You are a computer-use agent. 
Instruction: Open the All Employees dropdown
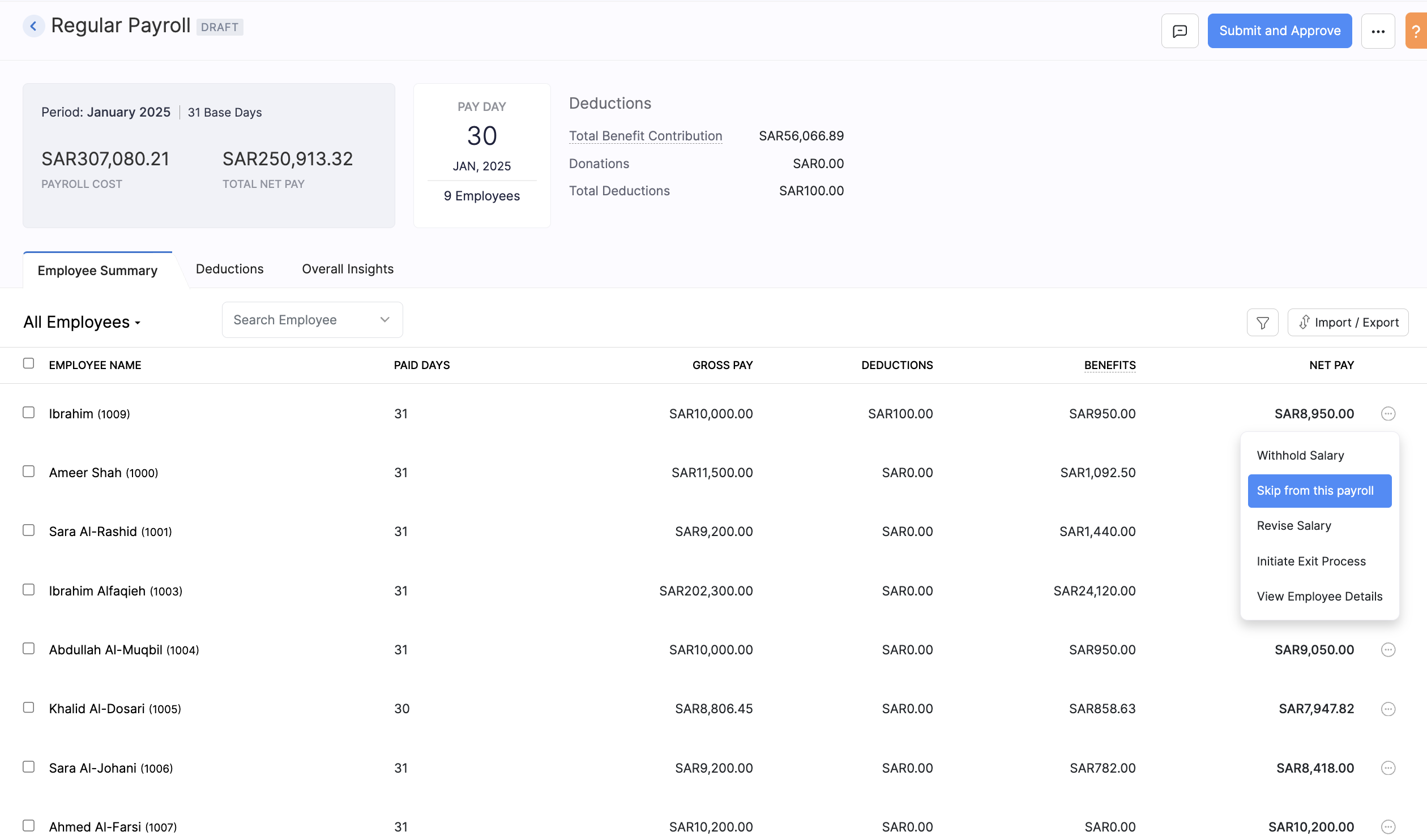point(82,322)
